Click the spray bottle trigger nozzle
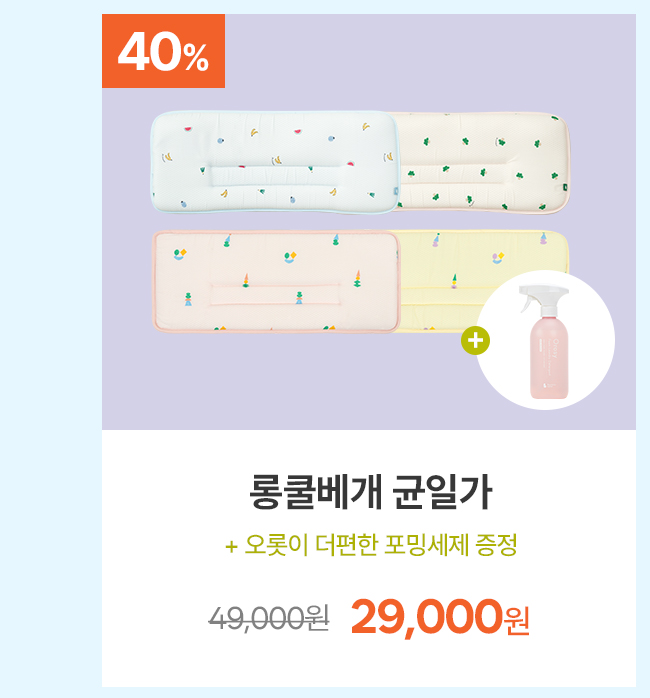Screen dimensions: 650x698 tap(539, 296)
